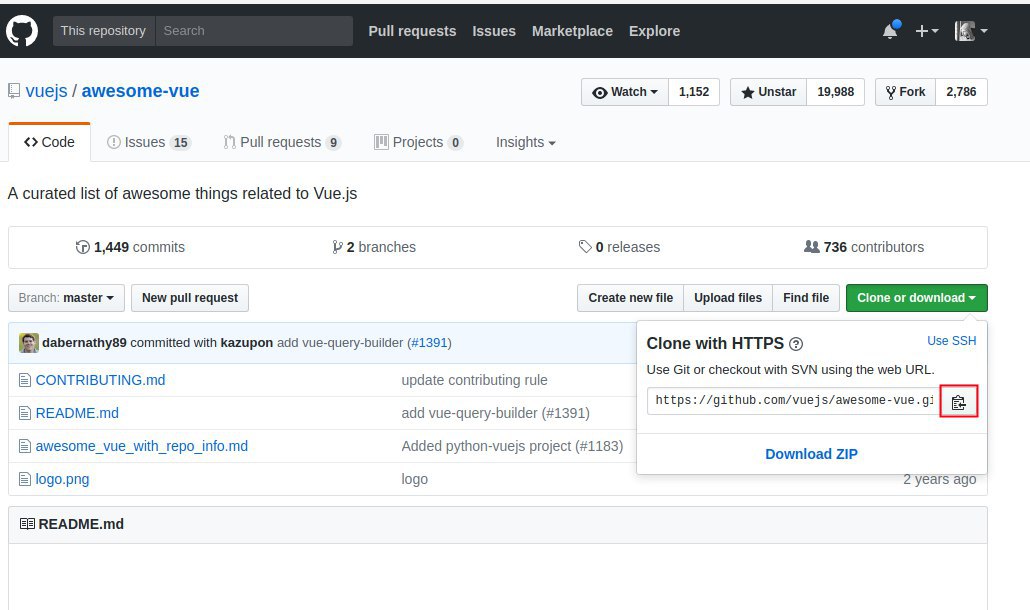The image size is (1030, 610).
Task: Expand the Clone or download dropdown
Action: point(916,298)
